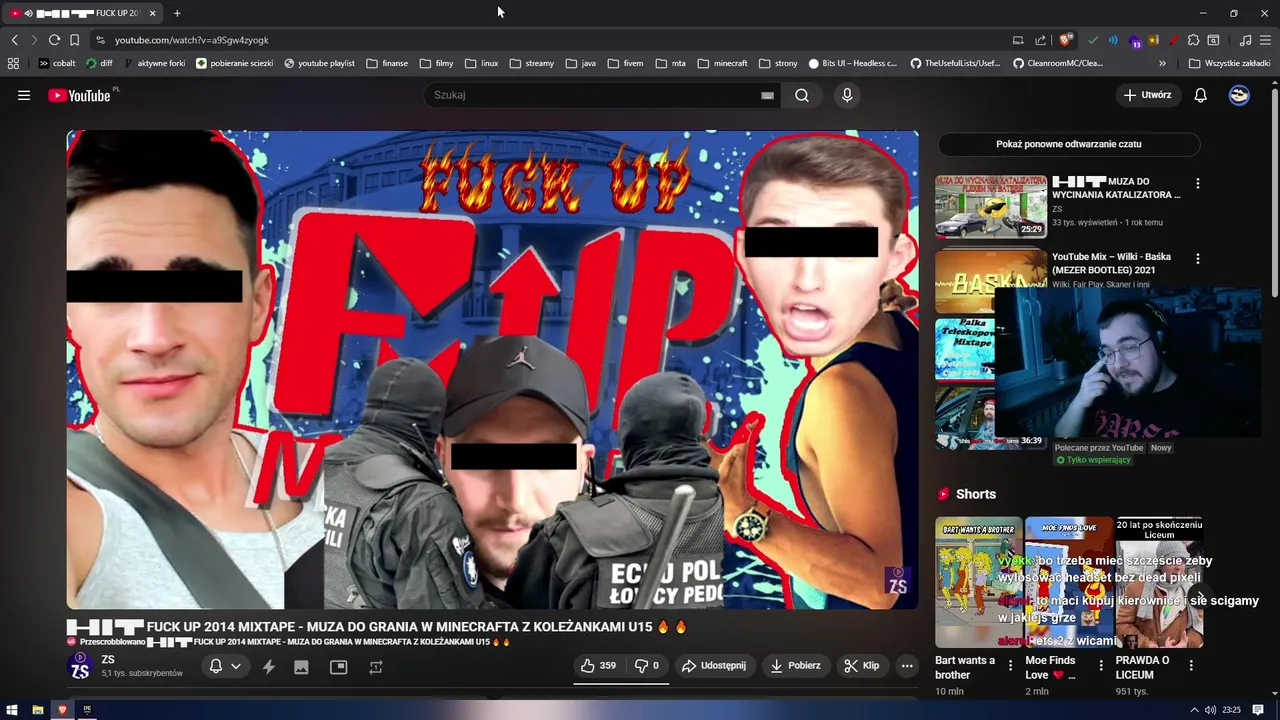Go back with browser back arrow
The height and width of the screenshot is (720, 1280).
(x=14, y=40)
